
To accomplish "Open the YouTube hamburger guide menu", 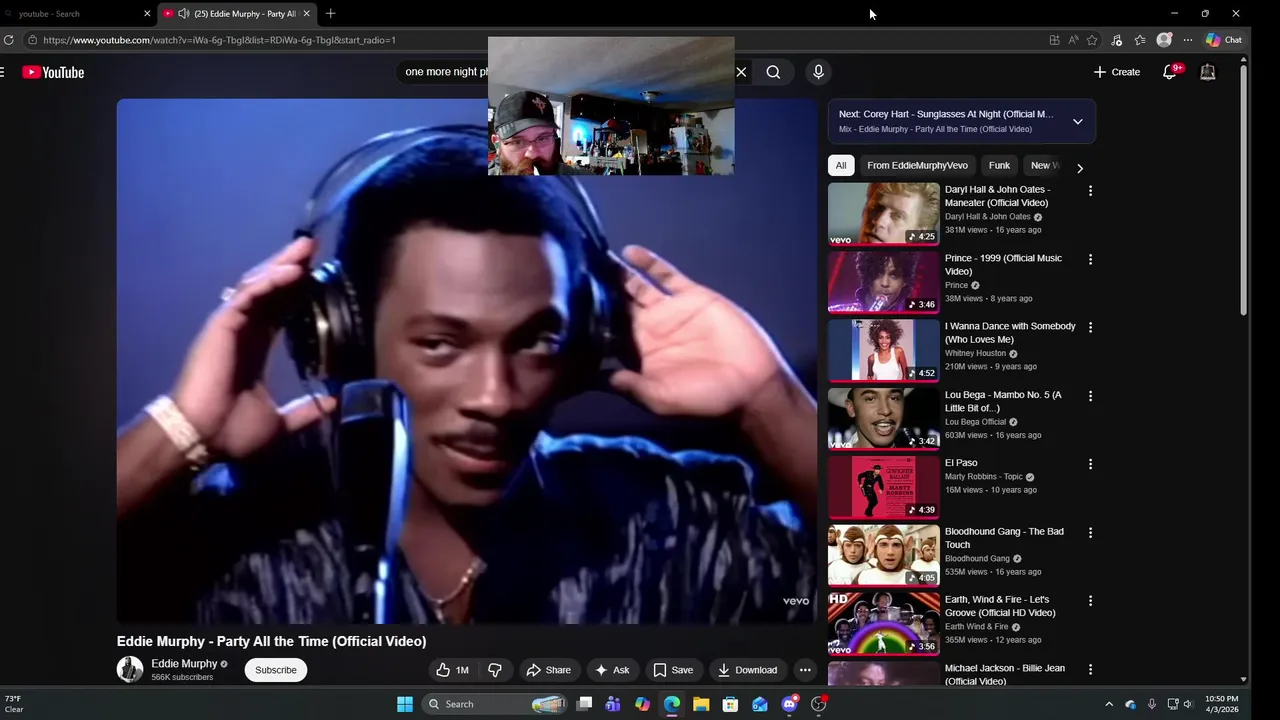I will tap(2, 72).
